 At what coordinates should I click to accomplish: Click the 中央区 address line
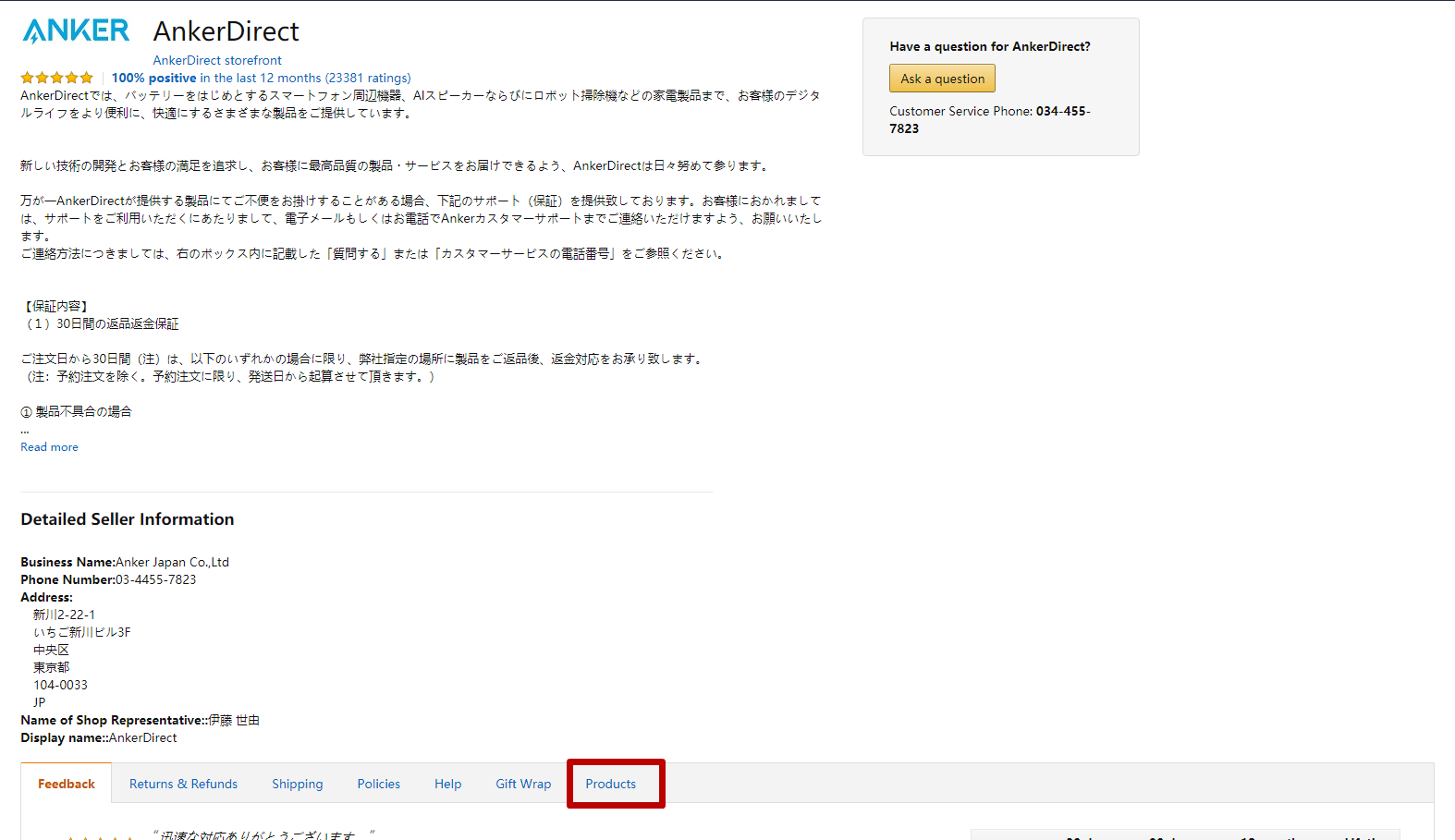click(x=52, y=650)
